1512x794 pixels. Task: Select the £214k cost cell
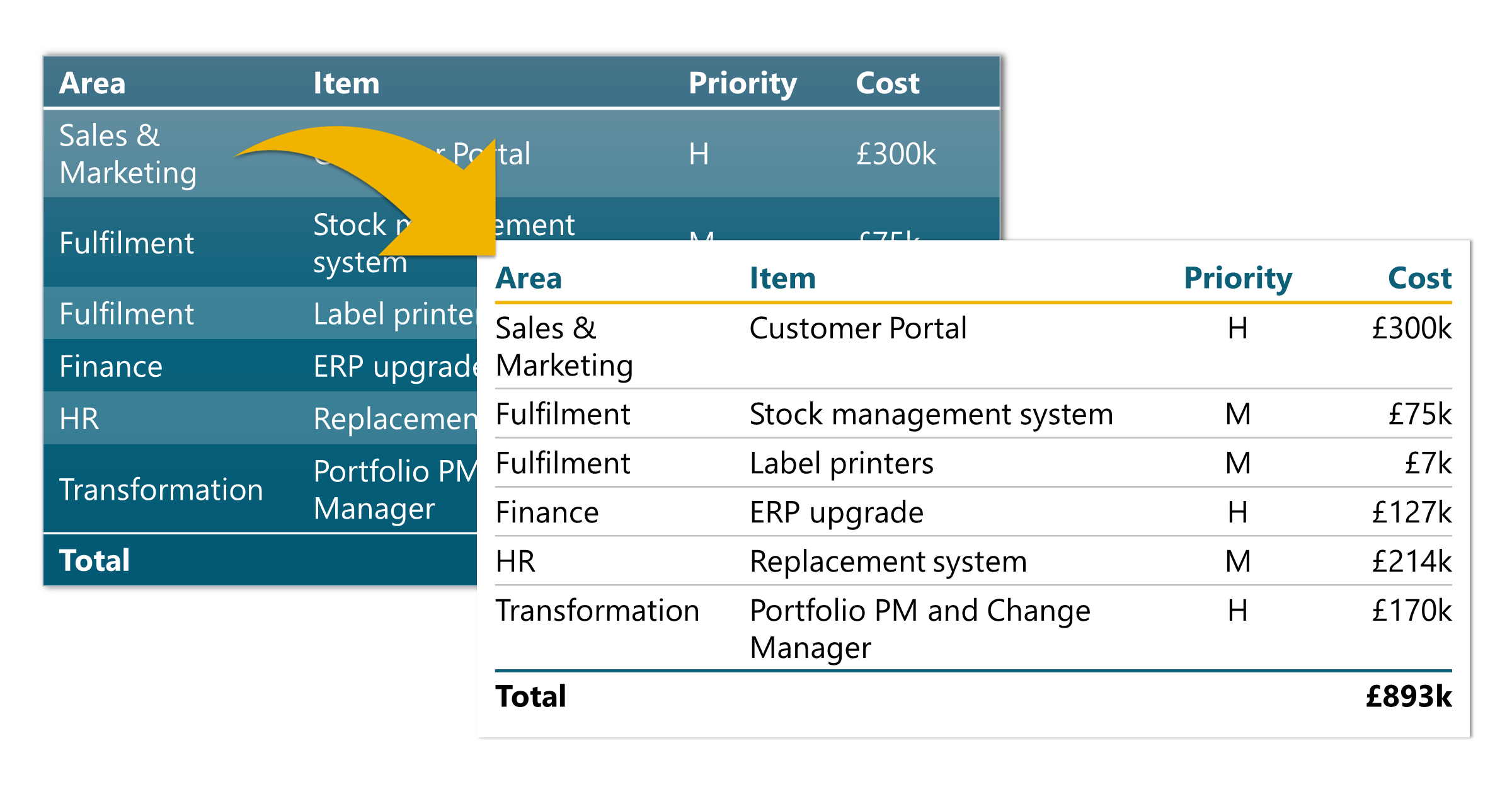tap(1411, 561)
